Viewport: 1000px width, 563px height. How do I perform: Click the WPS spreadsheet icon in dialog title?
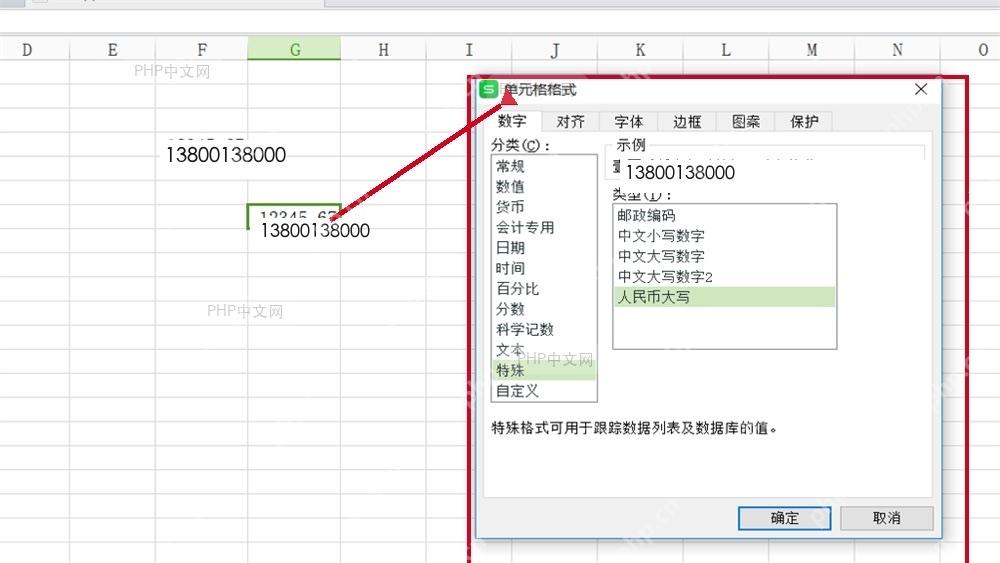(x=489, y=89)
